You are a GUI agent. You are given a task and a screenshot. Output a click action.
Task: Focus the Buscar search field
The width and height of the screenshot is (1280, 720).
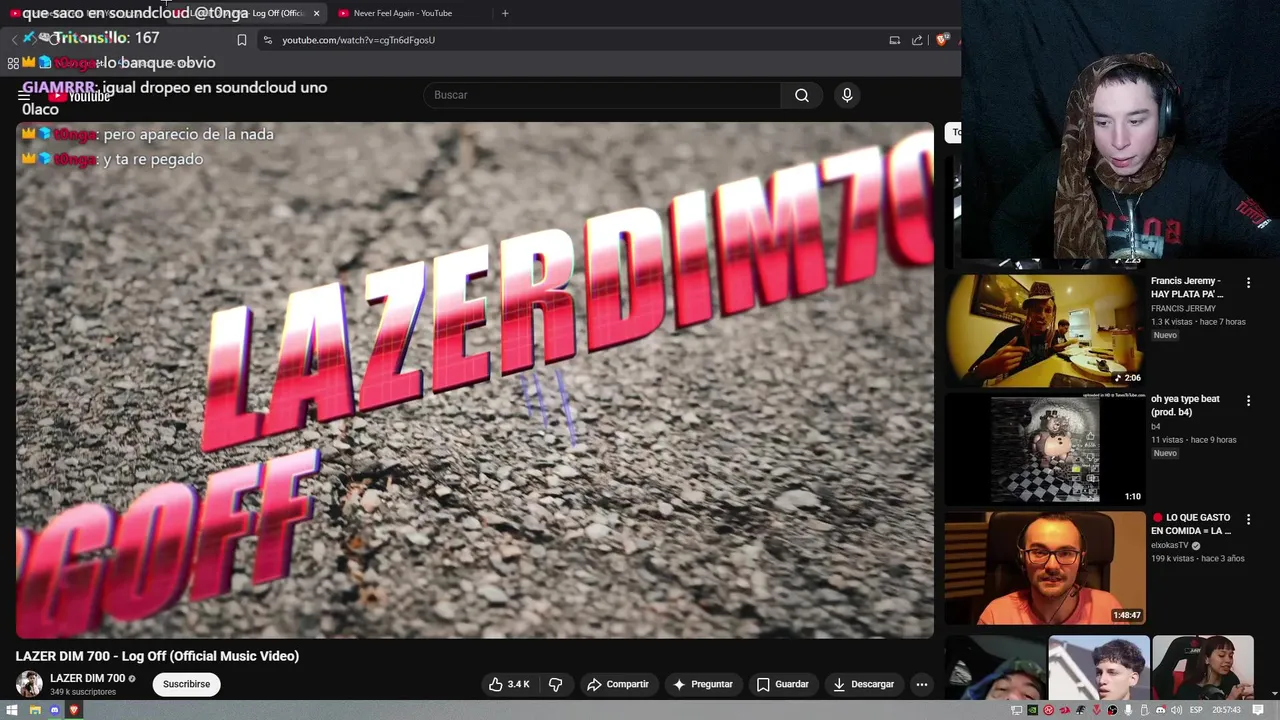[603, 95]
